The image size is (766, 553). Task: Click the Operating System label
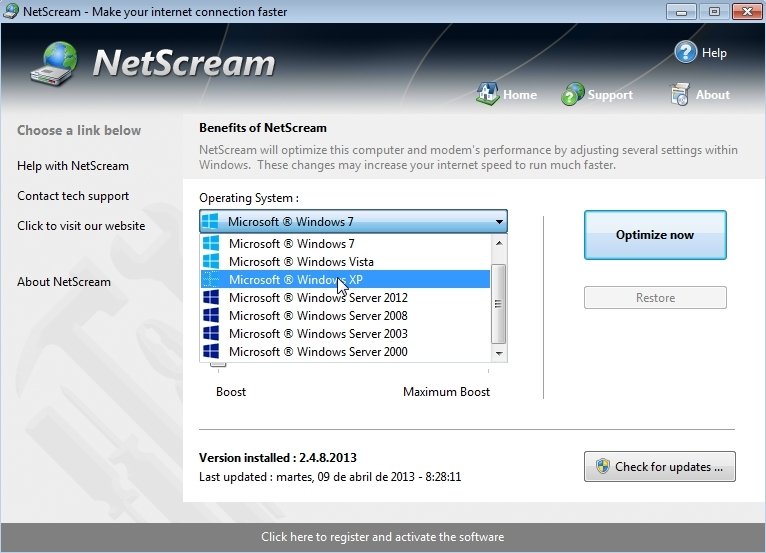249,198
